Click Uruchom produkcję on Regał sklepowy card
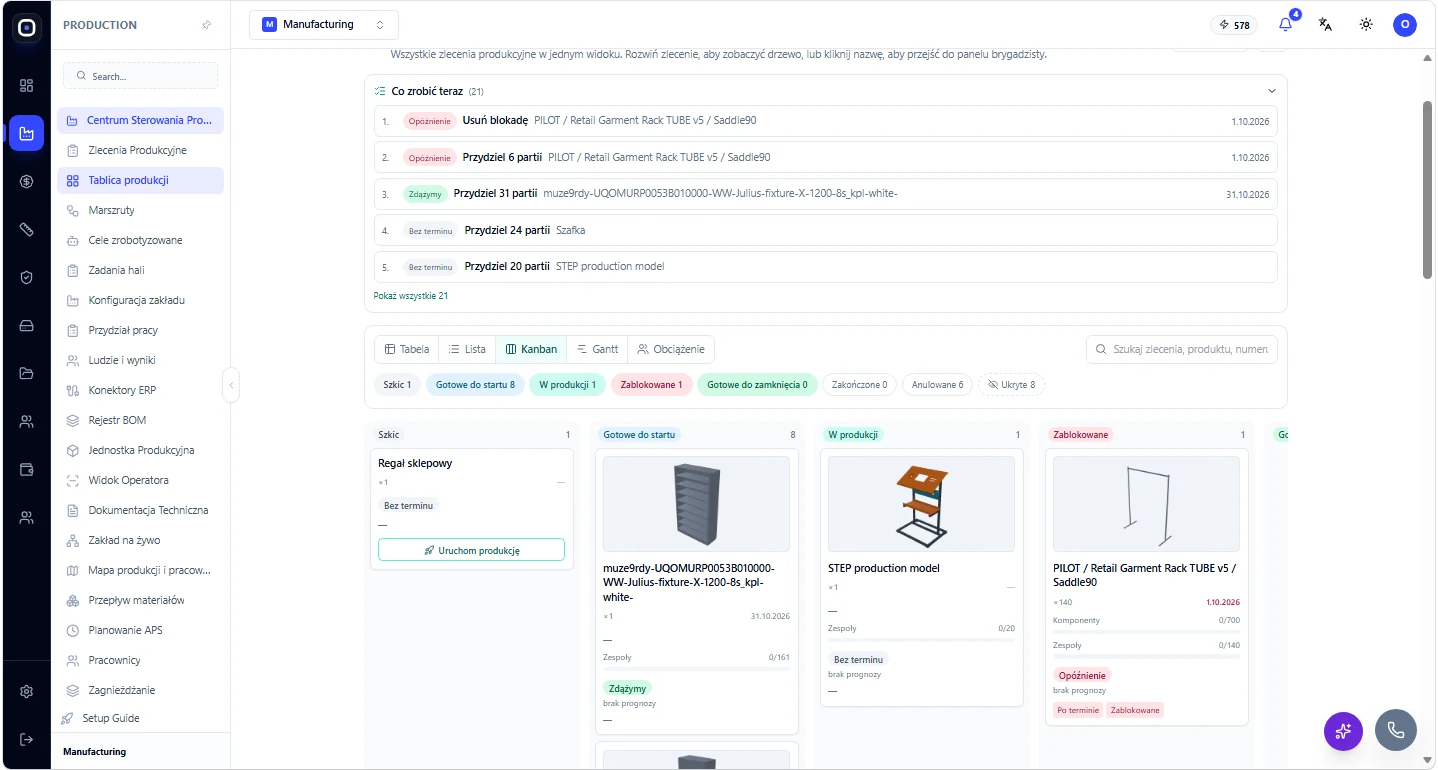The image size is (1438, 770). (471, 550)
